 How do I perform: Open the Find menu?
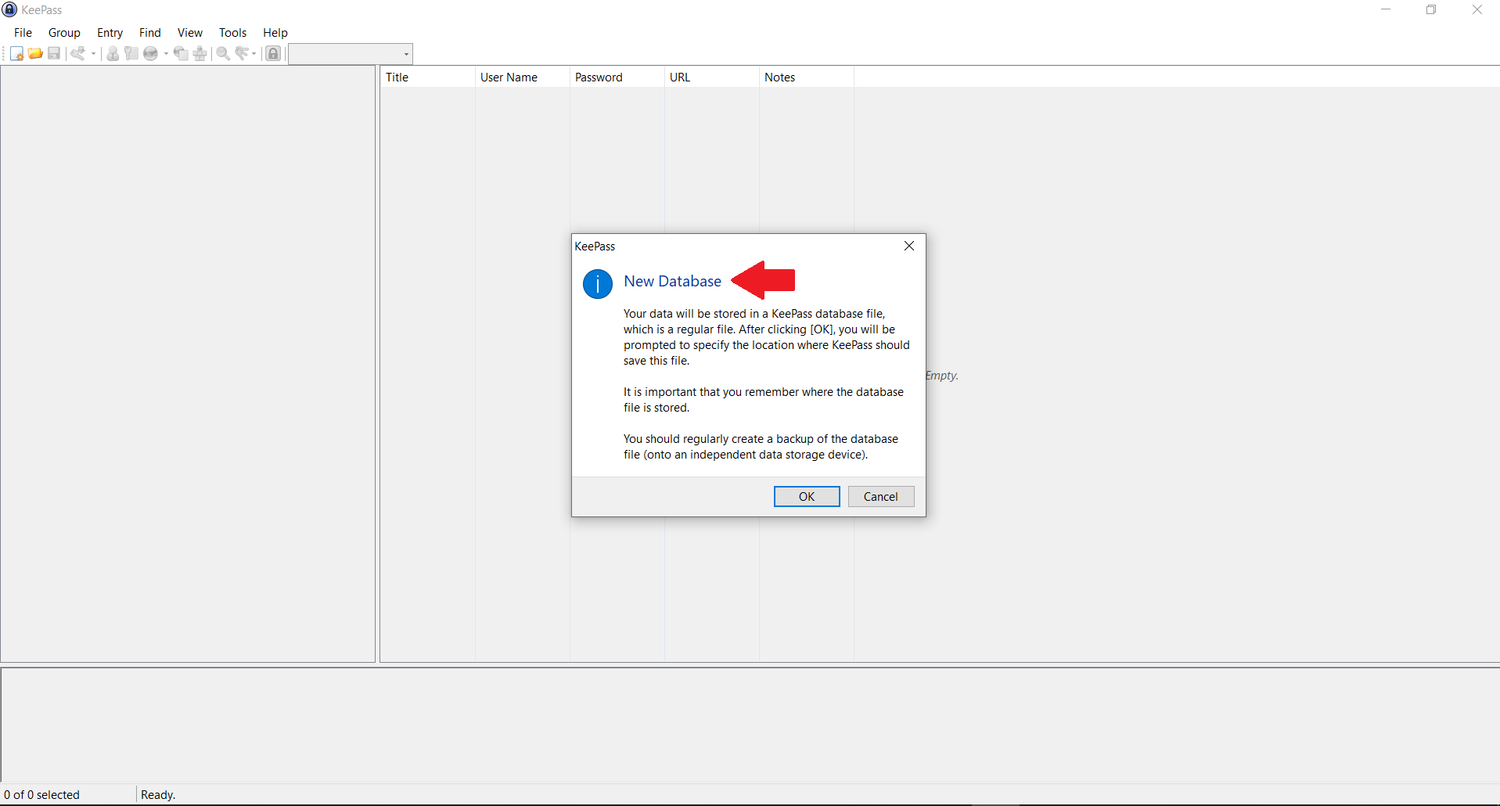(x=150, y=33)
